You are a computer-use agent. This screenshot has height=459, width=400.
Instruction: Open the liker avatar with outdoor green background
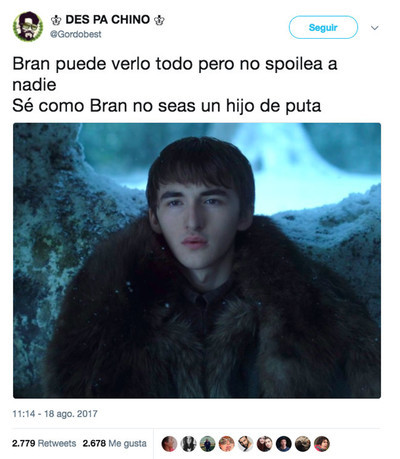(207, 444)
